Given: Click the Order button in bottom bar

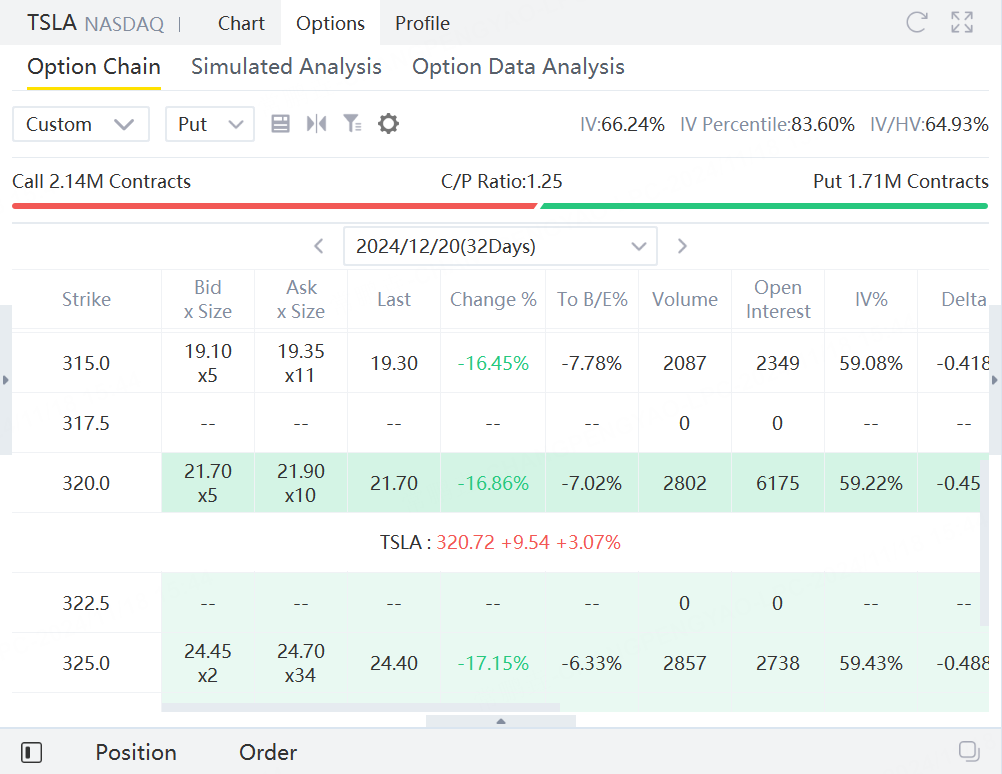Looking at the screenshot, I should (x=268, y=752).
